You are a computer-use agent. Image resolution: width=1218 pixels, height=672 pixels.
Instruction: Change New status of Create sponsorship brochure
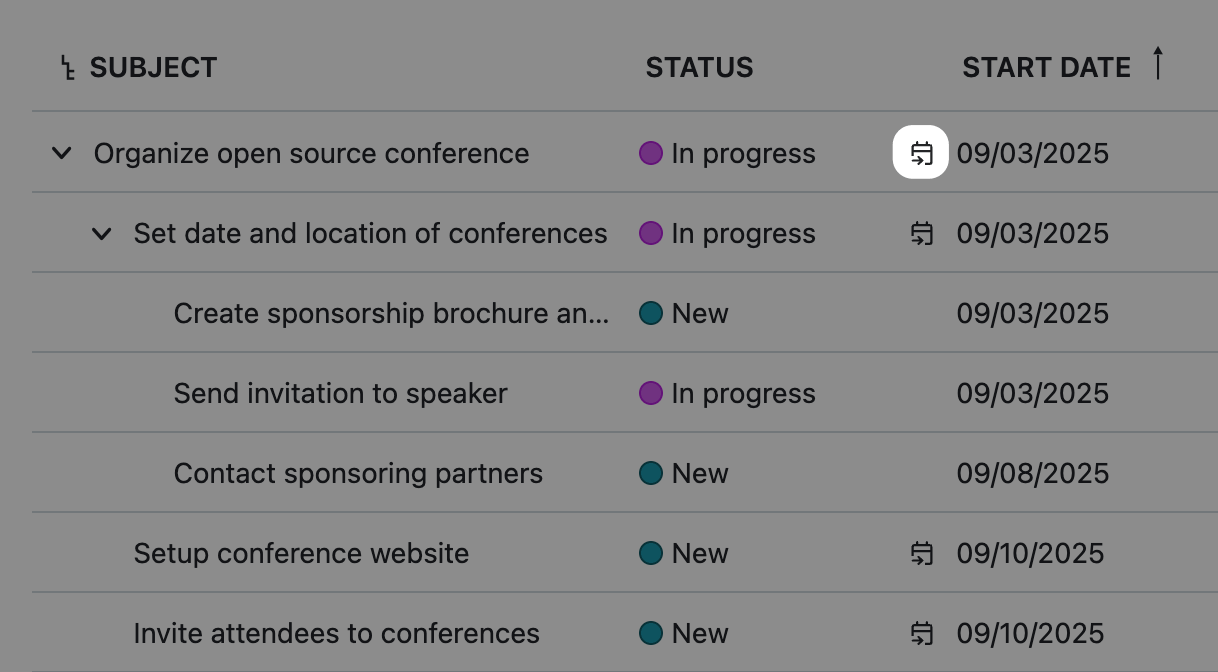(x=700, y=314)
